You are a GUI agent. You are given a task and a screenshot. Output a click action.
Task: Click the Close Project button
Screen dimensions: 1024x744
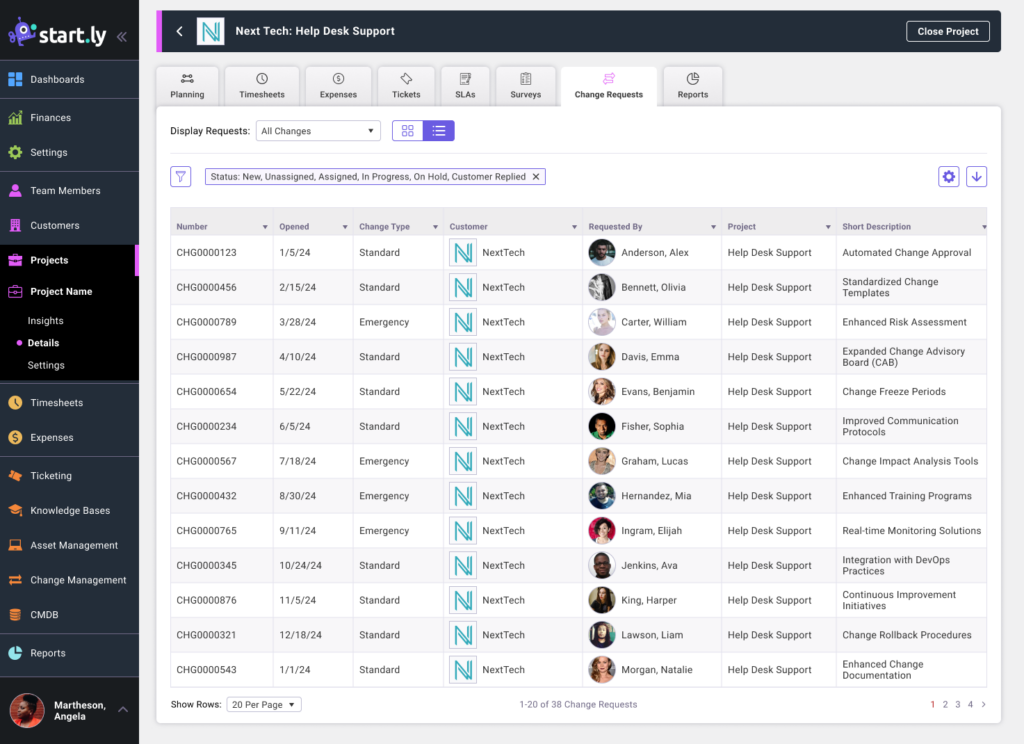pos(947,31)
